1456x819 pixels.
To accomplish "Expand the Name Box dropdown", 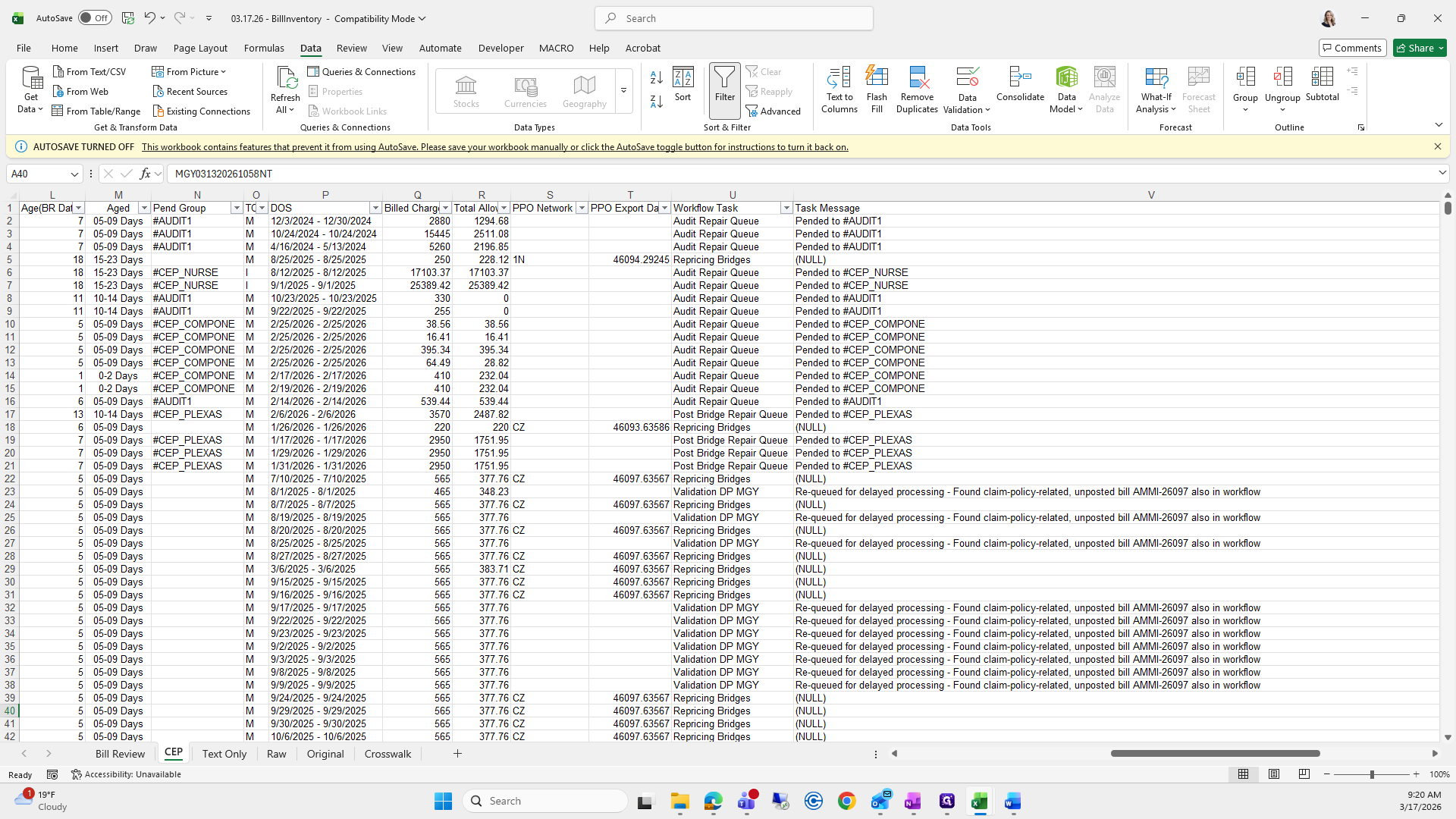I will 74,174.
